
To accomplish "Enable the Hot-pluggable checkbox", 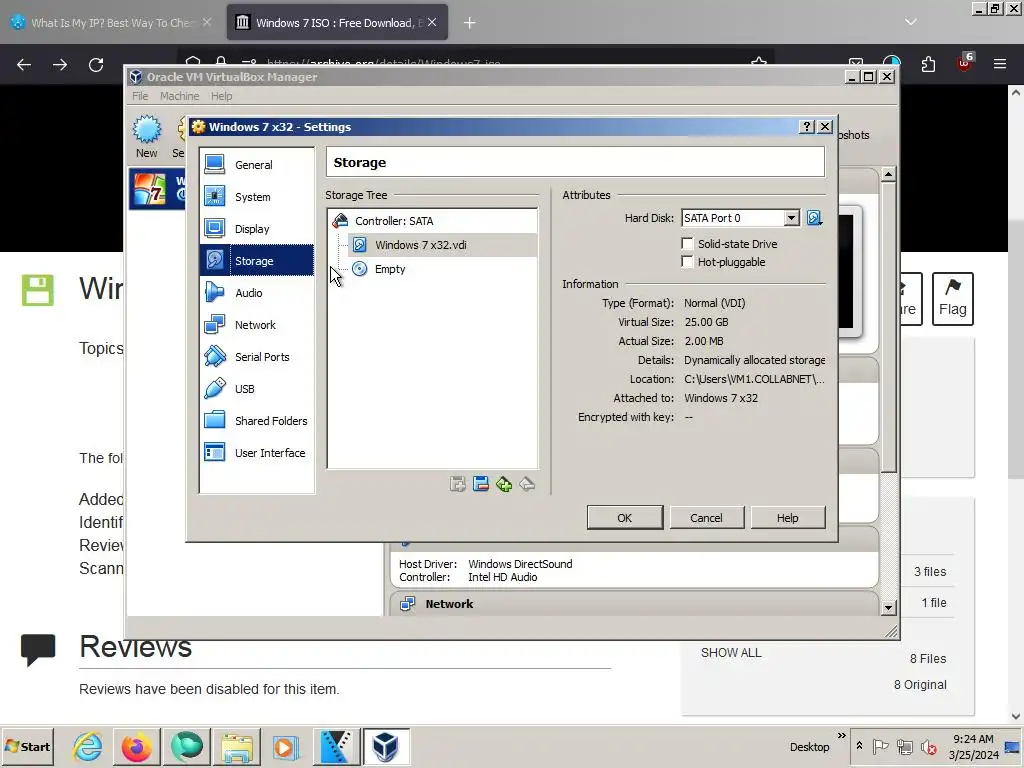I will [687, 262].
